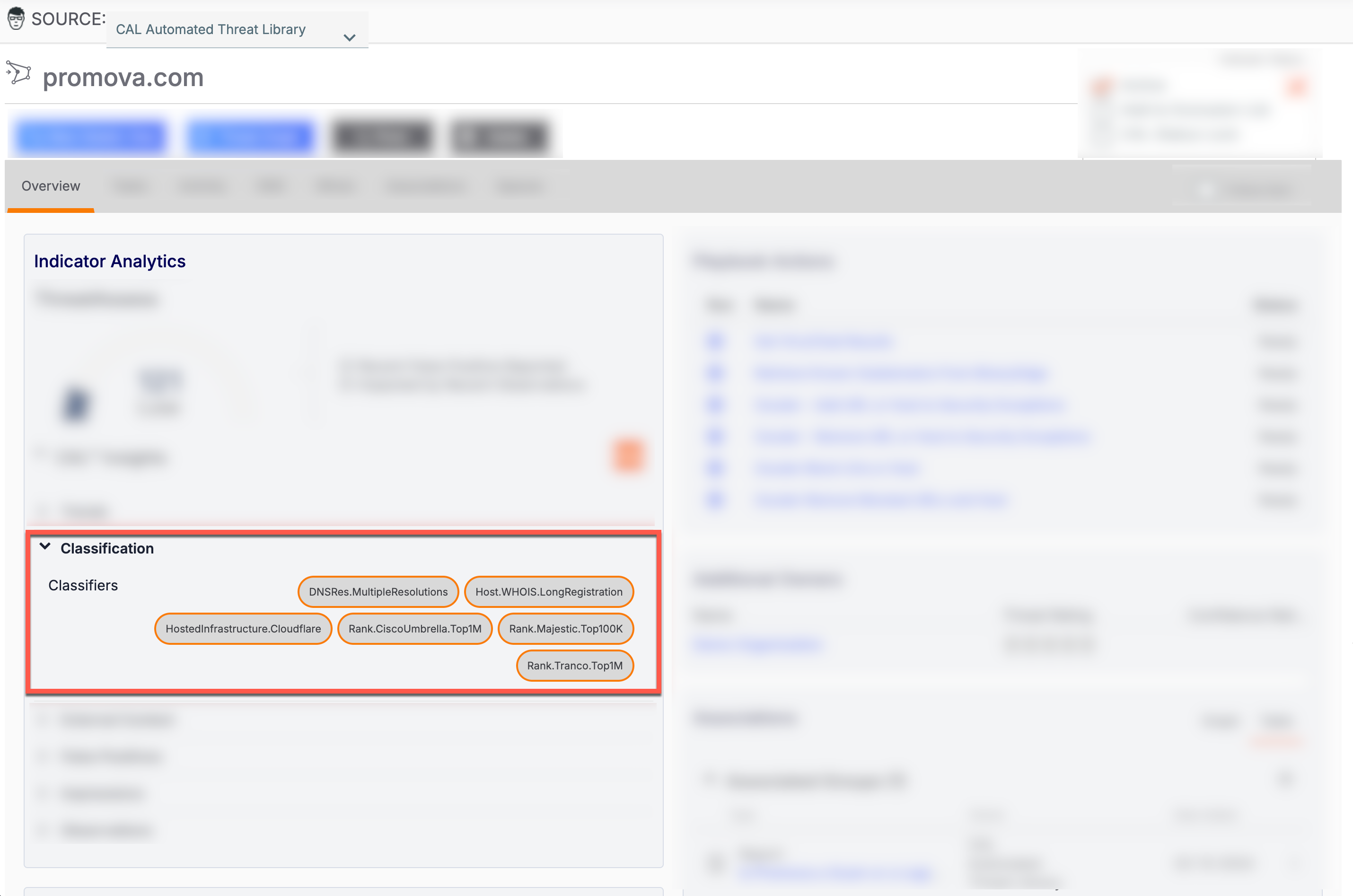This screenshot has width=1353, height=896.
Task: Click the CAL analyst avatar icon
Action: [16, 18]
